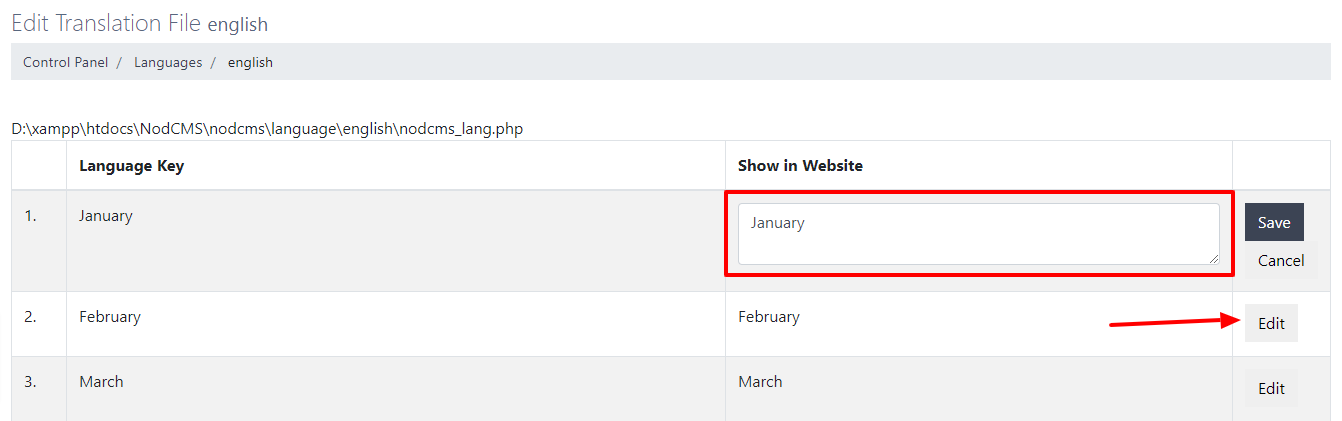Image resolution: width=1342 pixels, height=421 pixels.
Task: Click row number 3 cell
Action: [x=31, y=382]
